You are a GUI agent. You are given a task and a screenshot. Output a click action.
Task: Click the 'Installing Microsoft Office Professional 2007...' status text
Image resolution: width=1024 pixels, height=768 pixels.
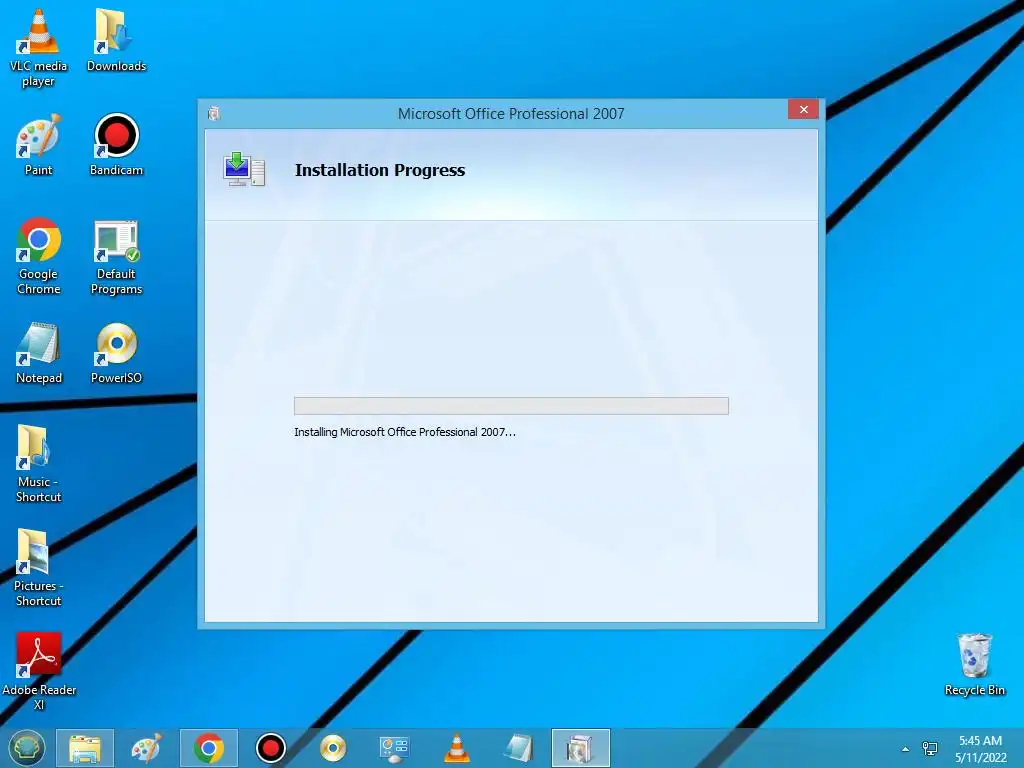(405, 432)
